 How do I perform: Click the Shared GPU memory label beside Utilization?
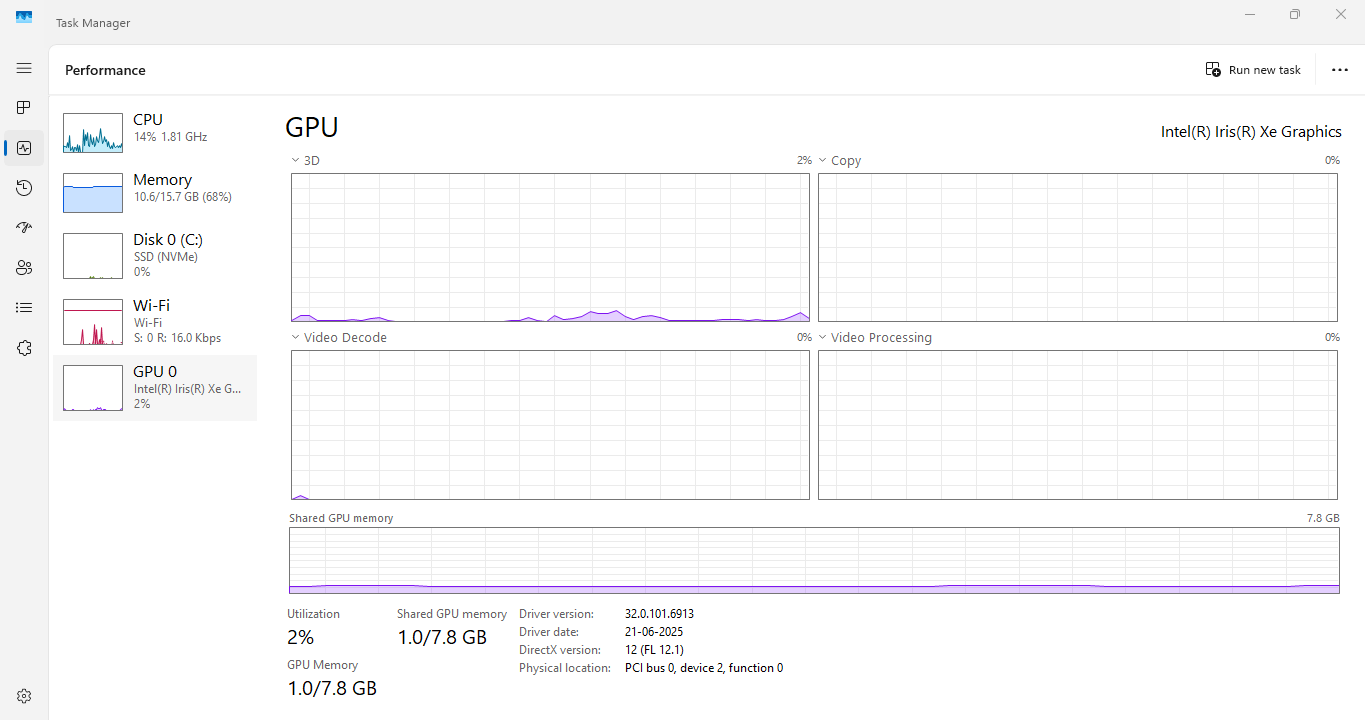(x=452, y=614)
